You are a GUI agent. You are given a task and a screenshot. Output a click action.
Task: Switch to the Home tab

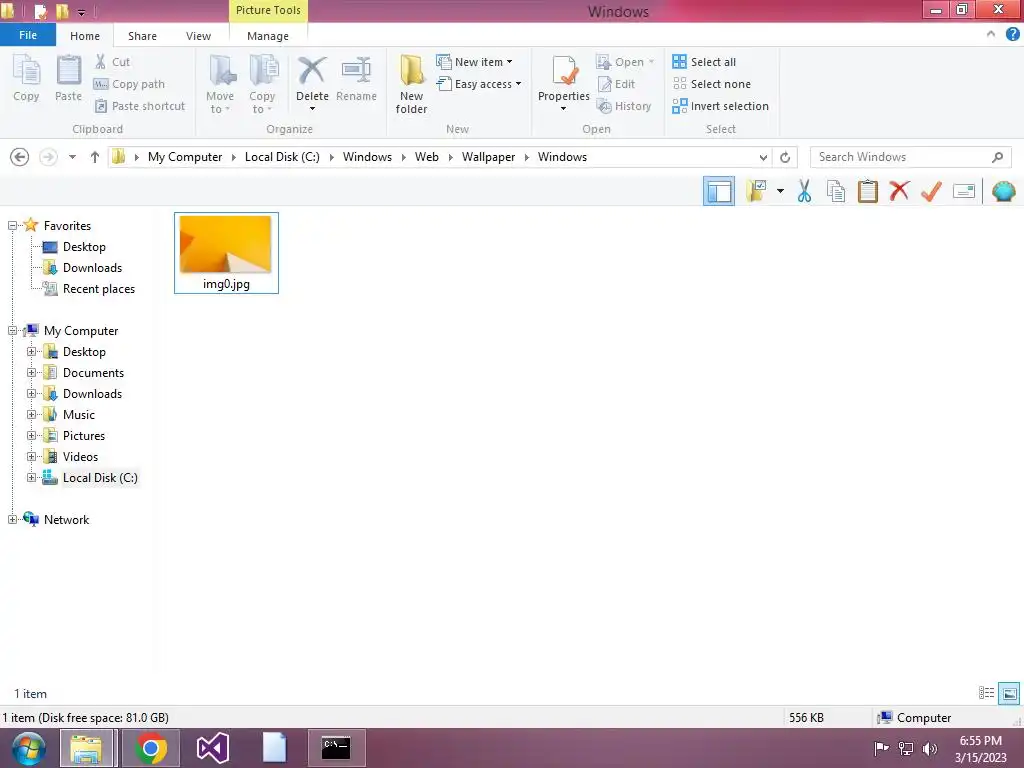(x=85, y=36)
